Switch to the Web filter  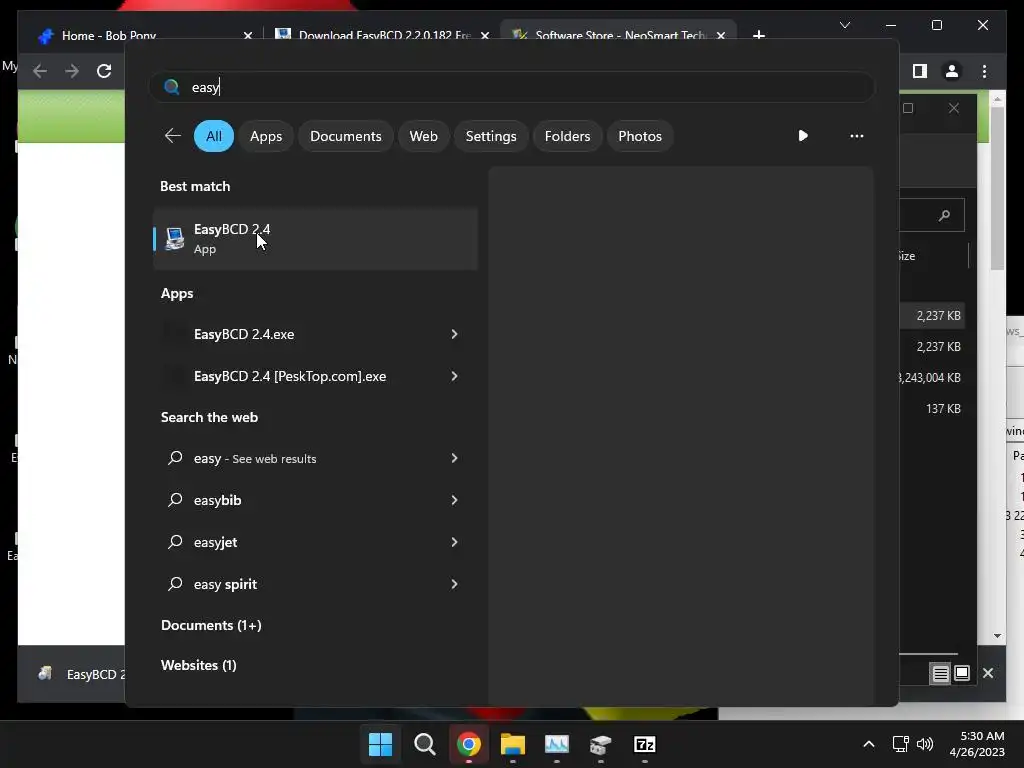click(x=423, y=136)
